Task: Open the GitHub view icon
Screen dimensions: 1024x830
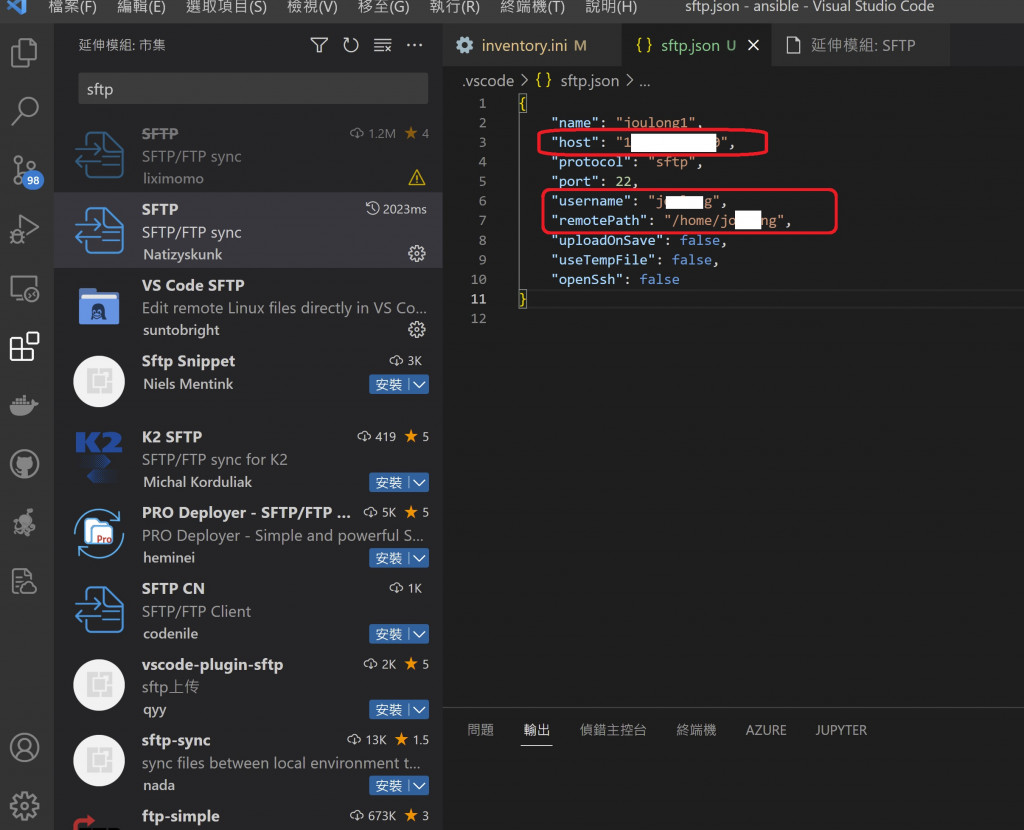Action: tap(25, 464)
